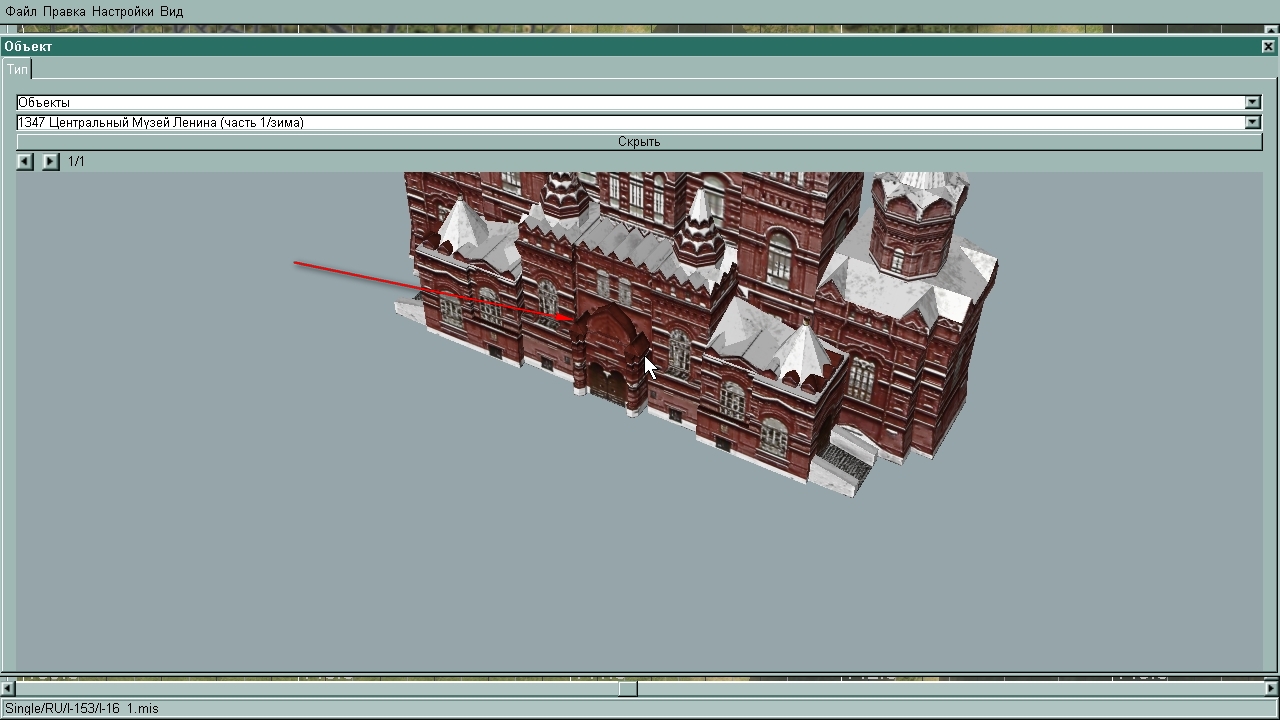This screenshot has width=1280, height=720.
Task: Click the Объекты combo box field
Action: pos(631,102)
